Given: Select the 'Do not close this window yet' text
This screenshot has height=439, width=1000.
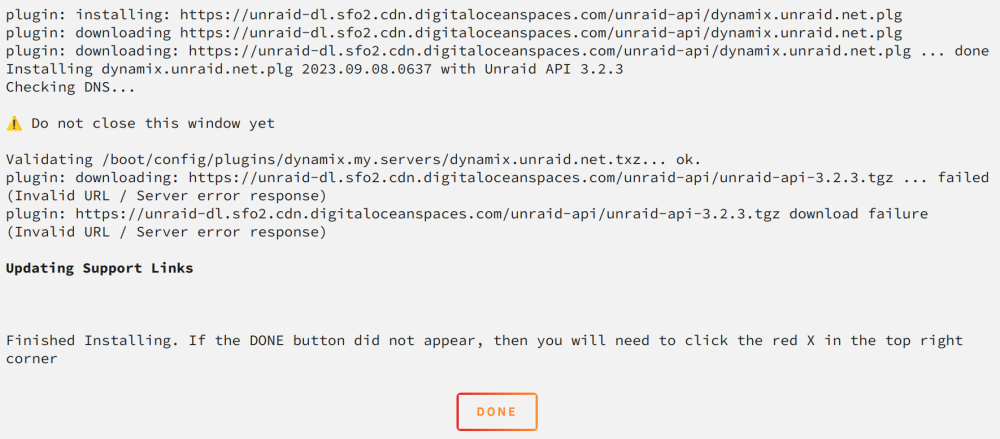Looking at the screenshot, I should 153,124.
